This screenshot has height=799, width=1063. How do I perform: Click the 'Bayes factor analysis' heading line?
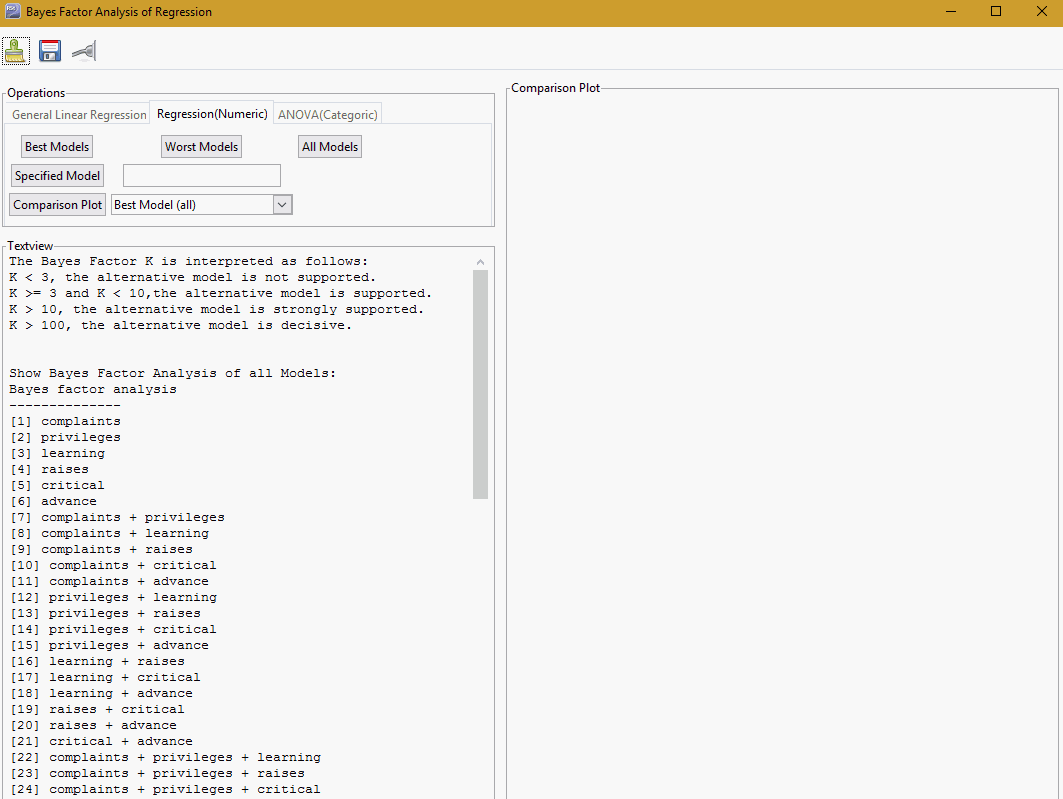coord(93,390)
